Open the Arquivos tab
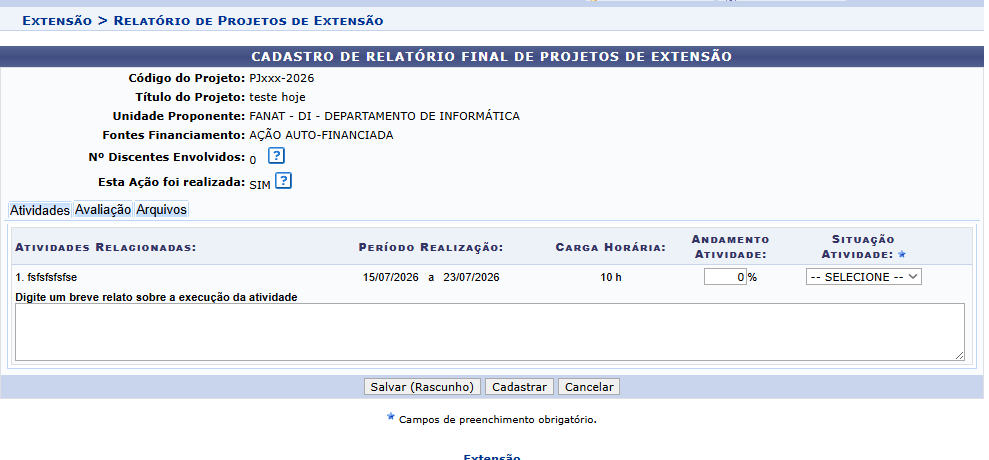The height and width of the screenshot is (460, 989). [x=161, y=209]
